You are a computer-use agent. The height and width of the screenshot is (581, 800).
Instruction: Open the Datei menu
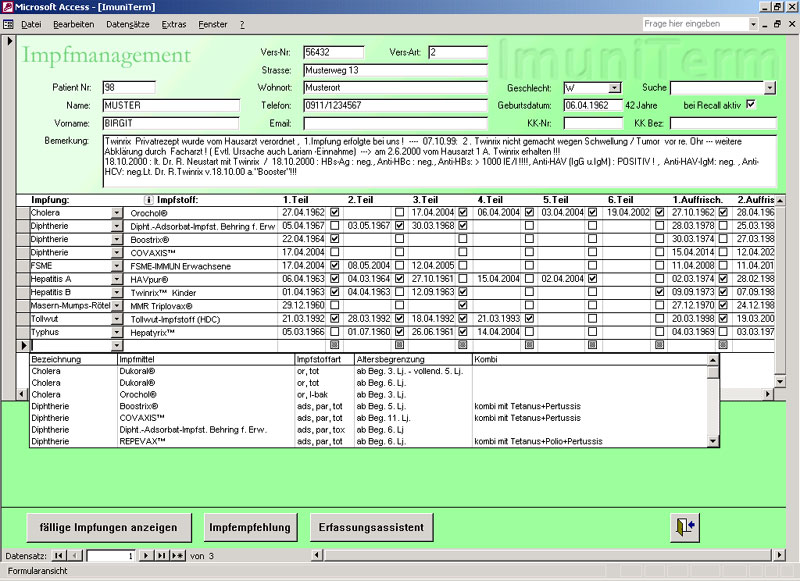(x=31, y=24)
